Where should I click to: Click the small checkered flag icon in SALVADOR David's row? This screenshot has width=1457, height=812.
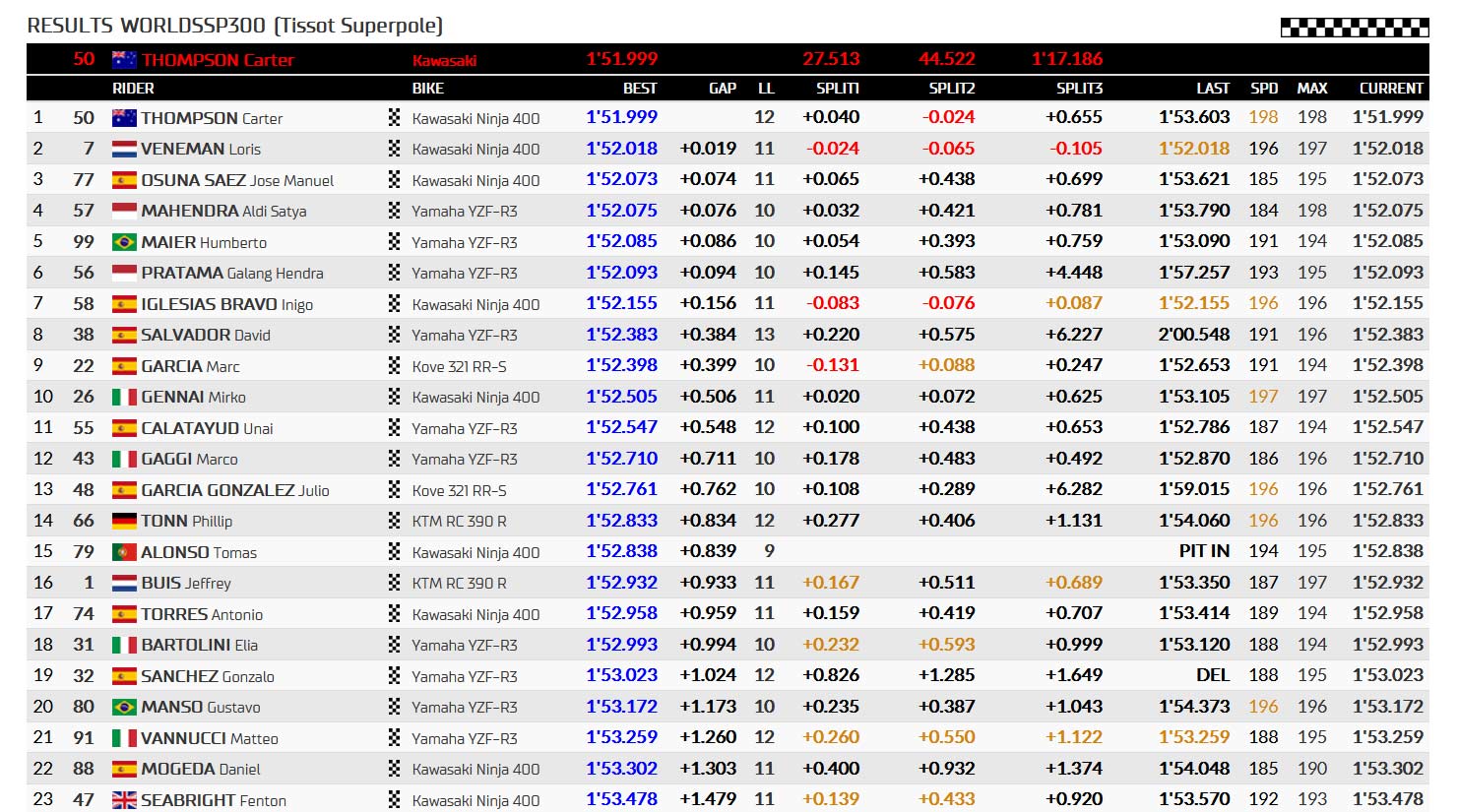pos(394,335)
